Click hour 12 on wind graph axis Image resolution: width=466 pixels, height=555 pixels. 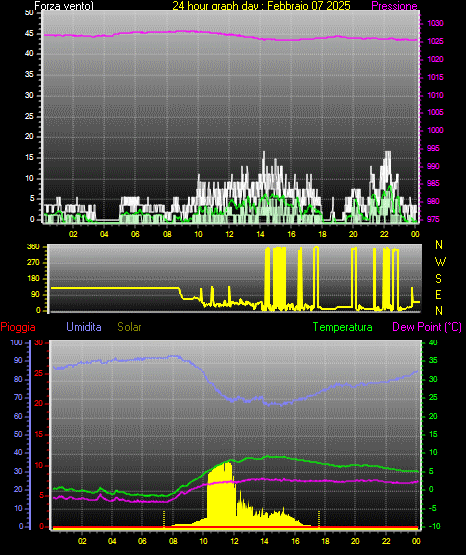229,234
